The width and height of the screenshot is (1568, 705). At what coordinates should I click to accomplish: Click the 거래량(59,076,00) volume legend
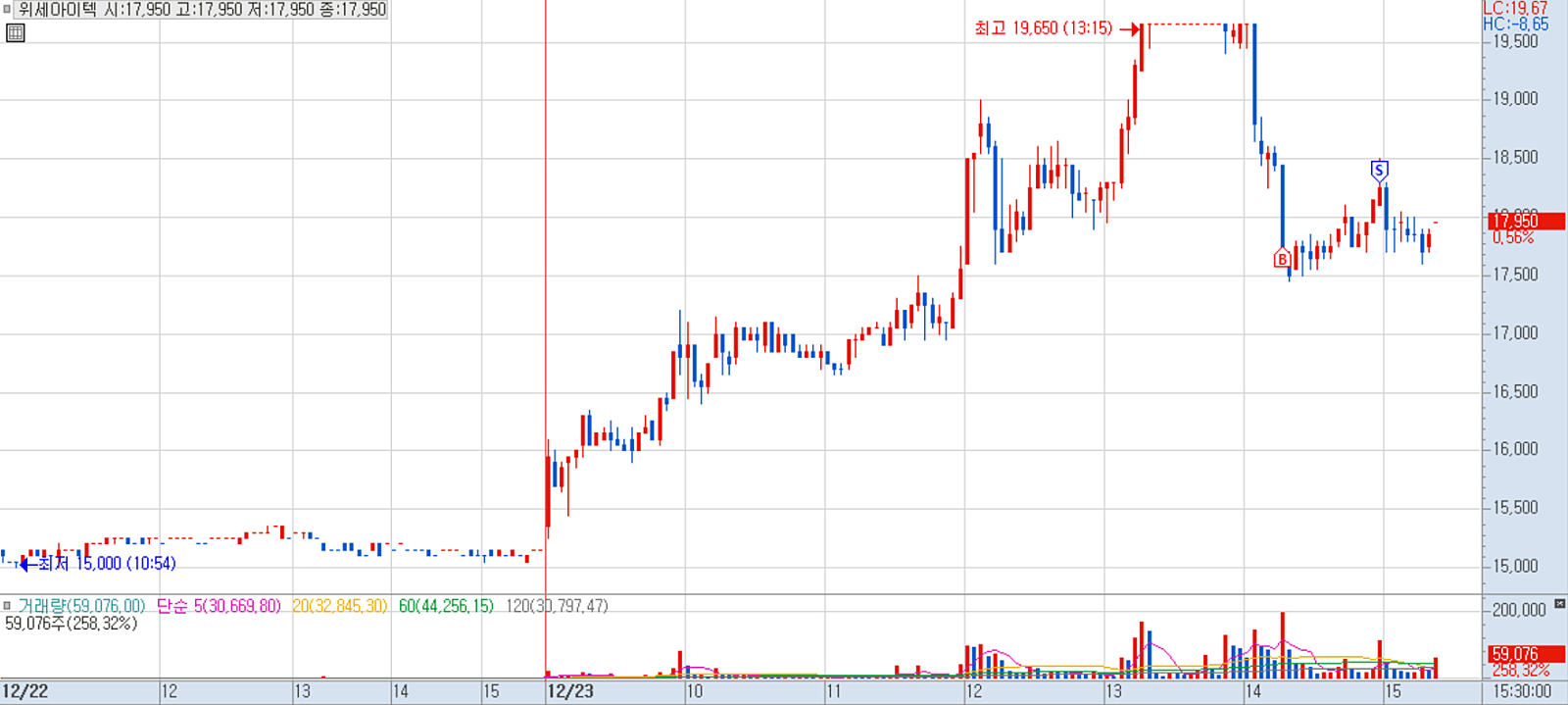coord(81,606)
